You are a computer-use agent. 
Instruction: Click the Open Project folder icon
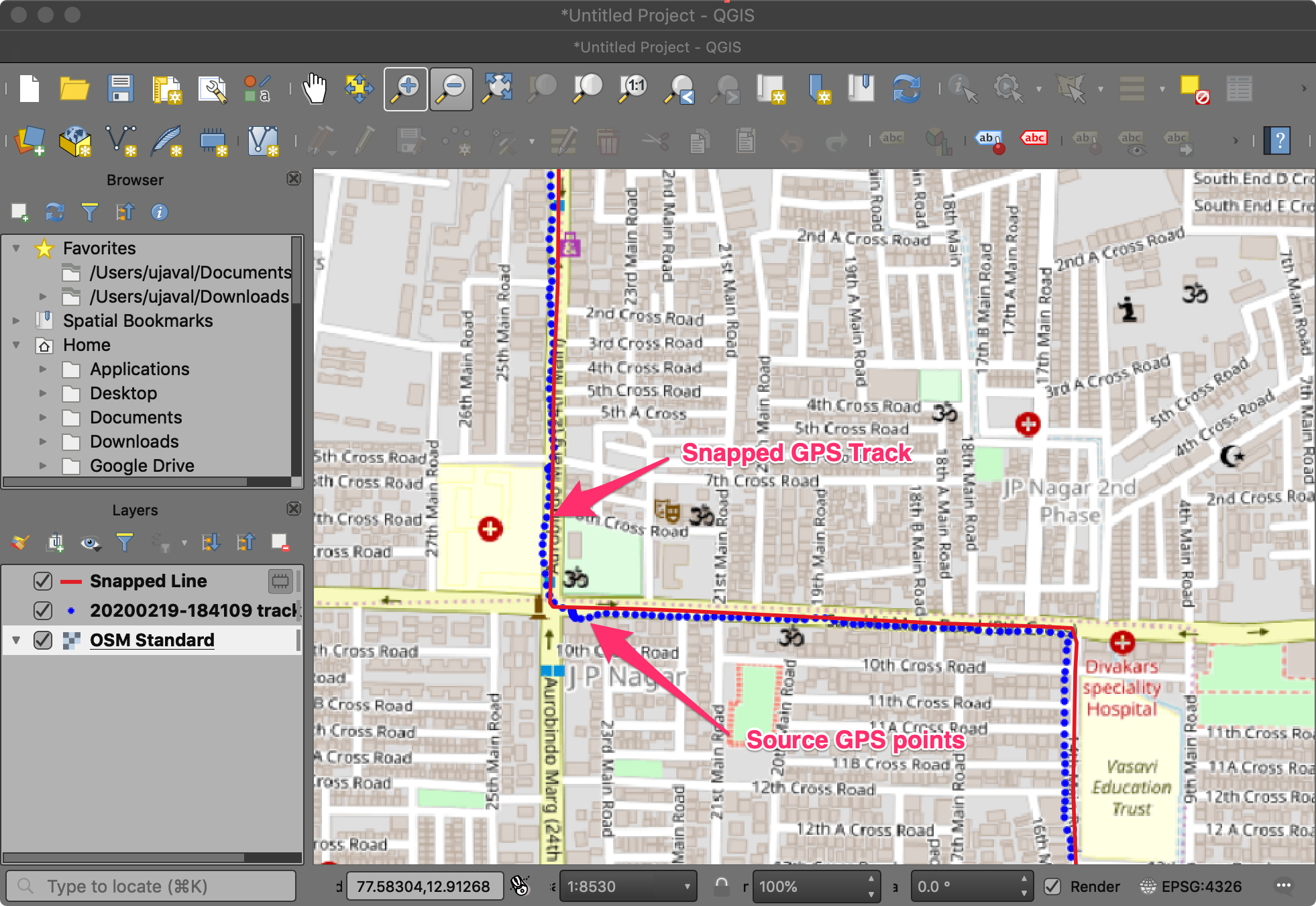point(74,89)
